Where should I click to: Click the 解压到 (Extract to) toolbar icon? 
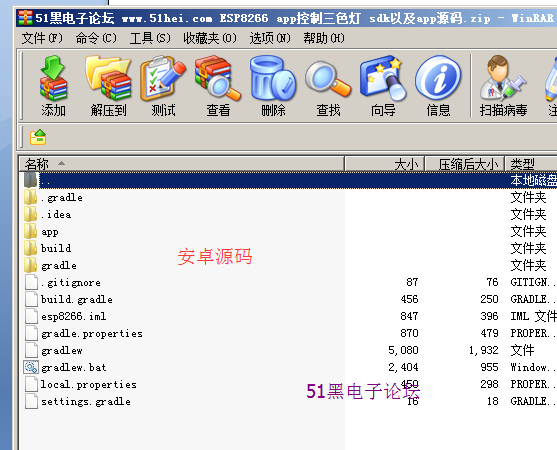pyautogui.click(x=108, y=85)
